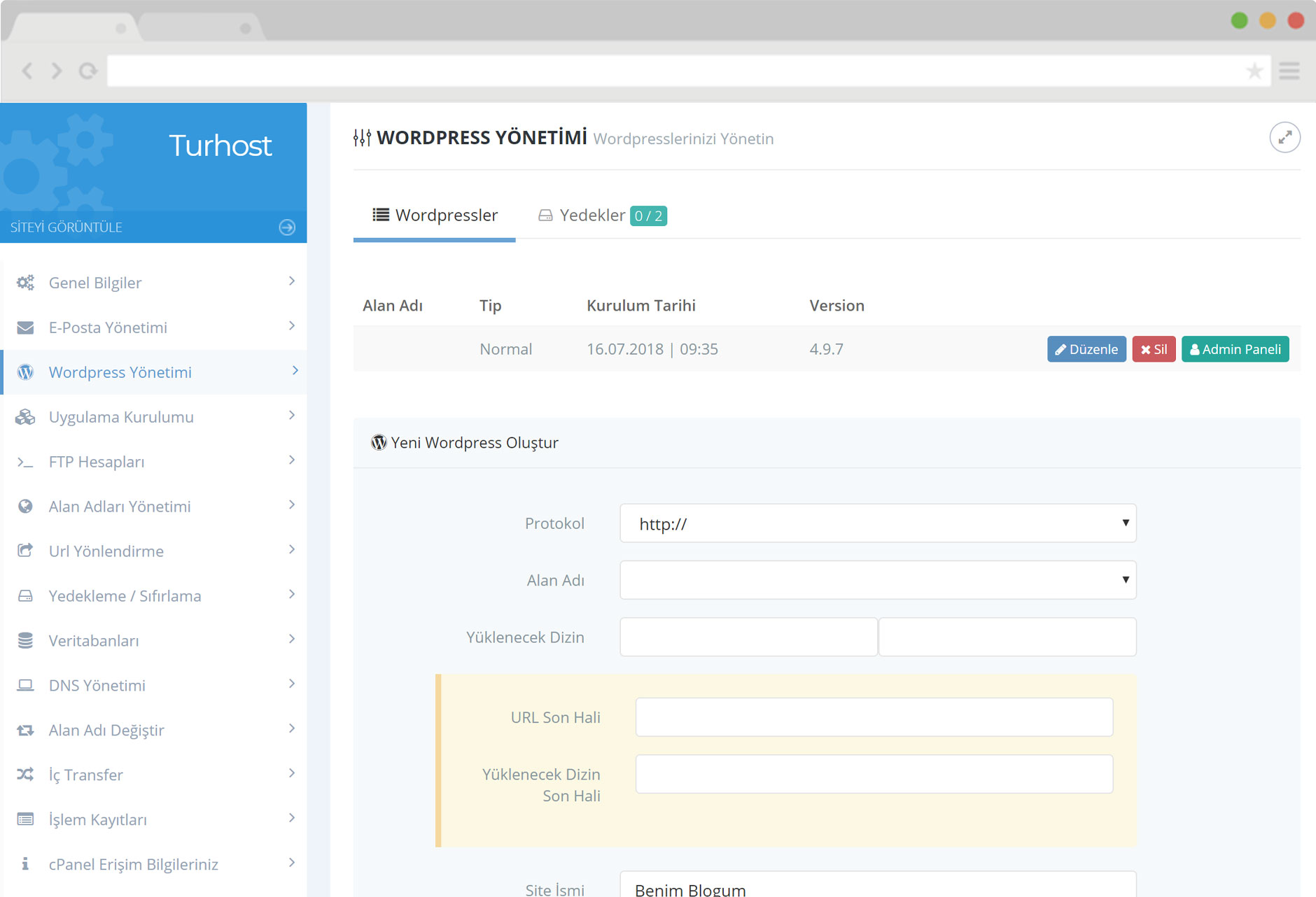Expand FTP Hesapları chevron
The image size is (1316, 897).
click(292, 460)
